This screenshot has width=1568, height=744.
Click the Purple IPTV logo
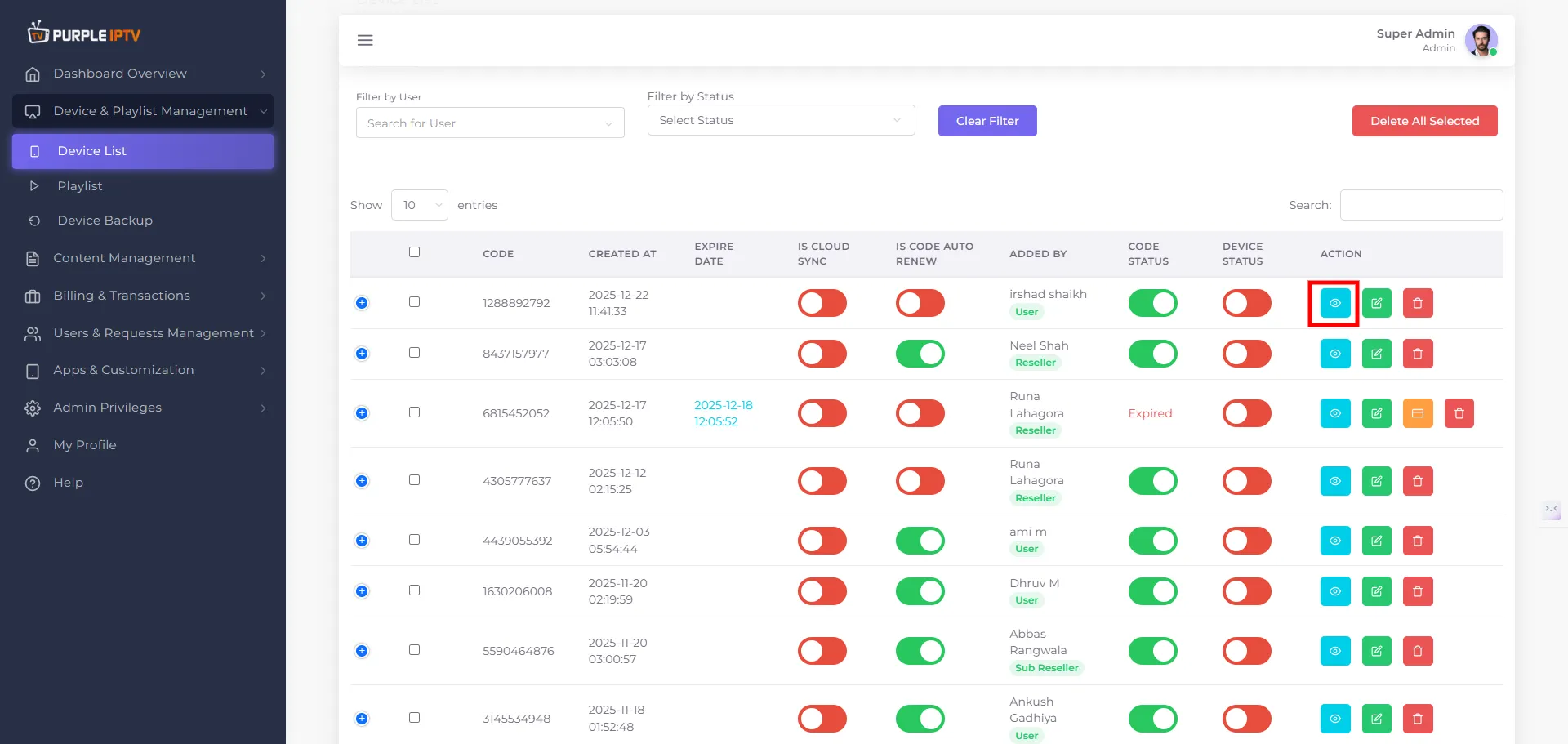(x=84, y=33)
